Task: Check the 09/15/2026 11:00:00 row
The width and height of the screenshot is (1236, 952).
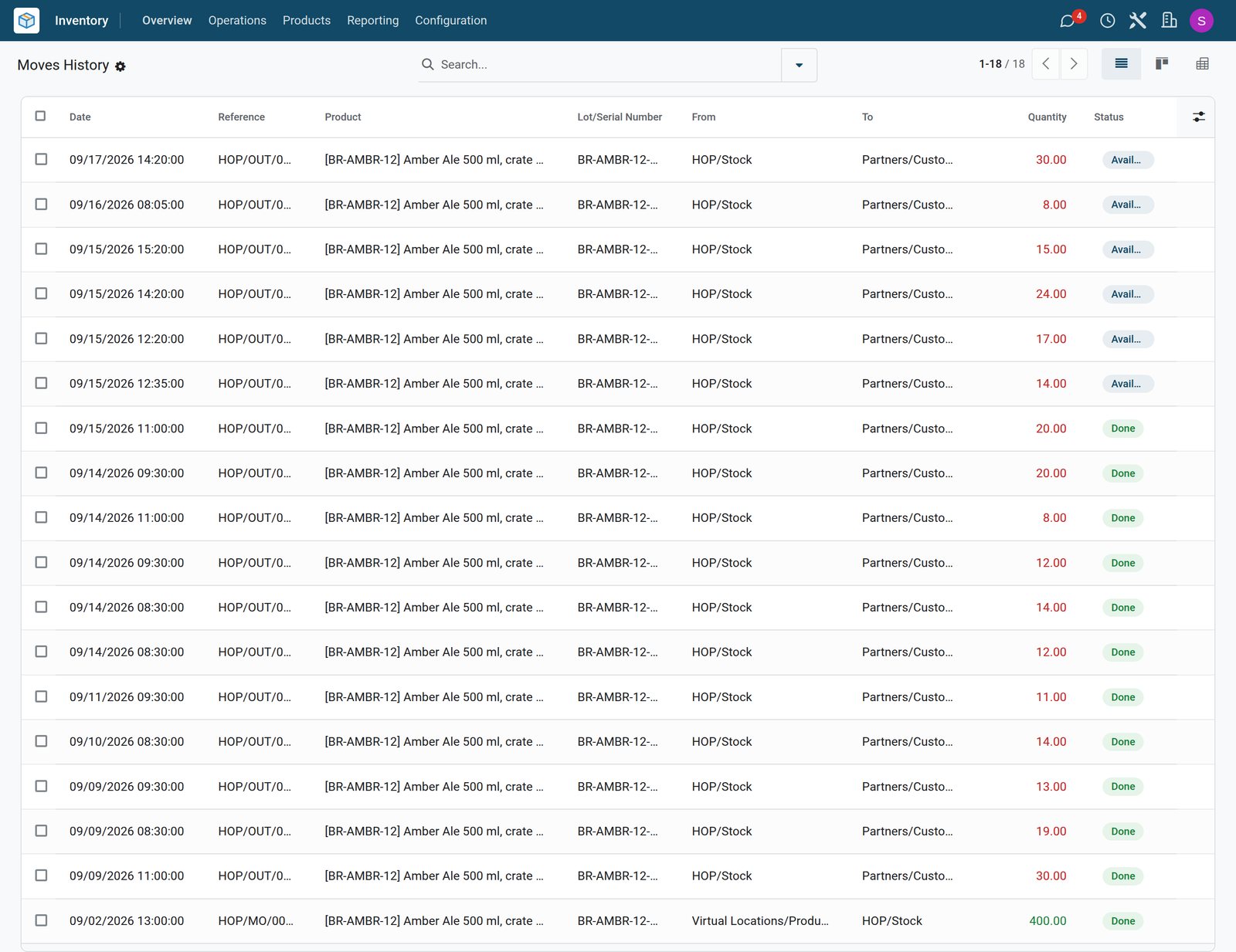Action: click(41, 428)
